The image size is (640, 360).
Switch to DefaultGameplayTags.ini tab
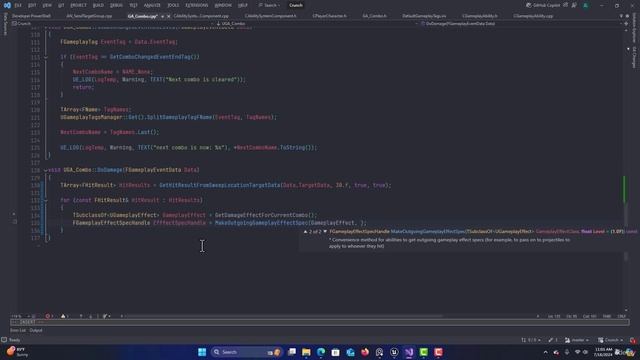pyautogui.click(x=424, y=16)
